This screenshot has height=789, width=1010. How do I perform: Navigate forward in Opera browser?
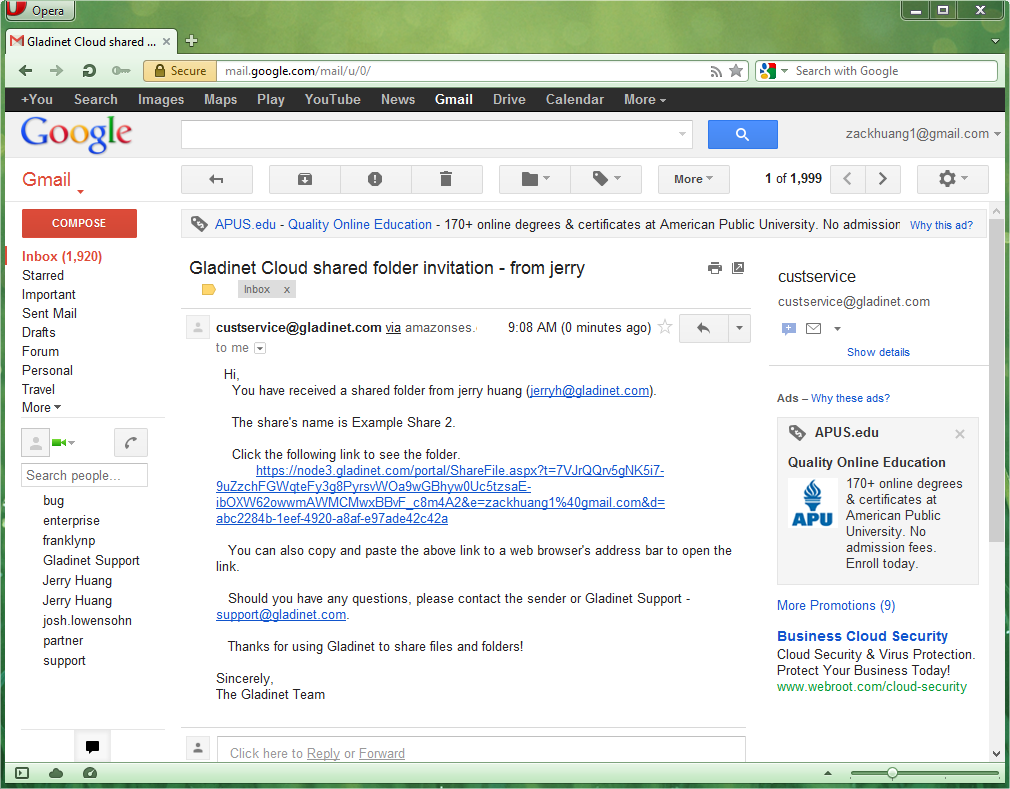(x=57, y=71)
